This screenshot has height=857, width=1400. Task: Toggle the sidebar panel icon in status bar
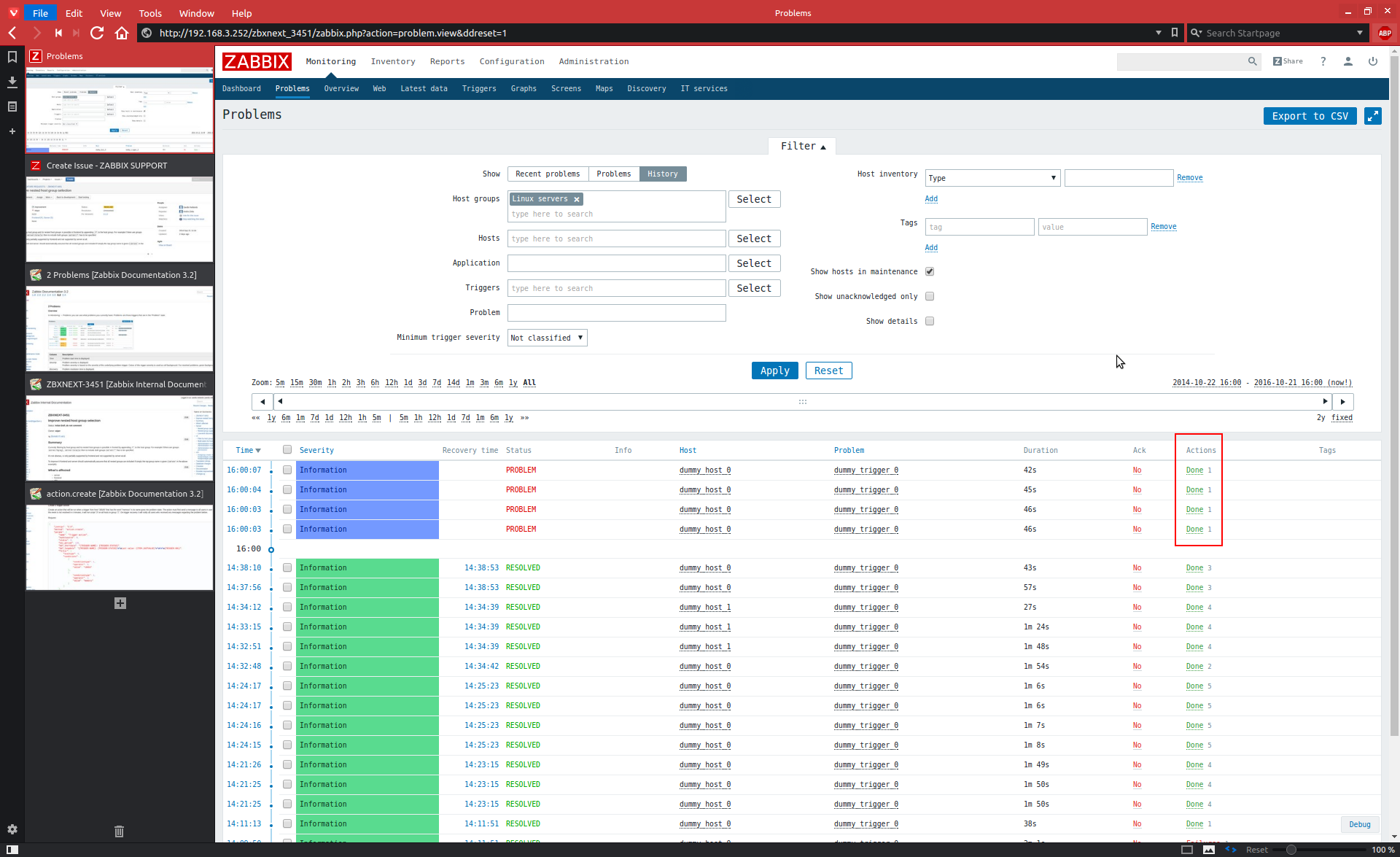pos(12,850)
